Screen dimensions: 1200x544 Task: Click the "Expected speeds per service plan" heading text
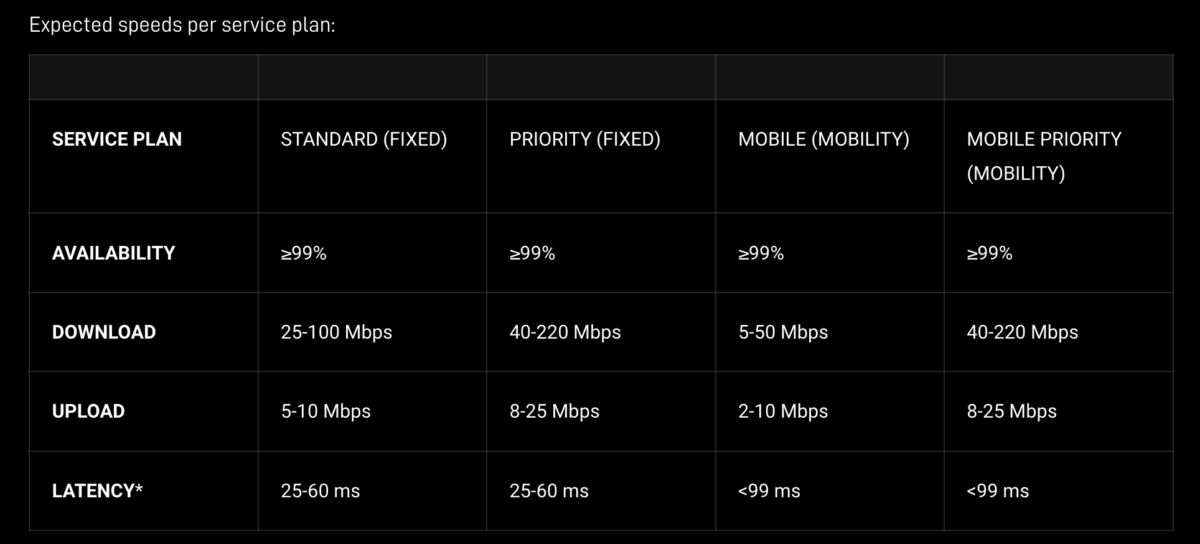pos(182,24)
